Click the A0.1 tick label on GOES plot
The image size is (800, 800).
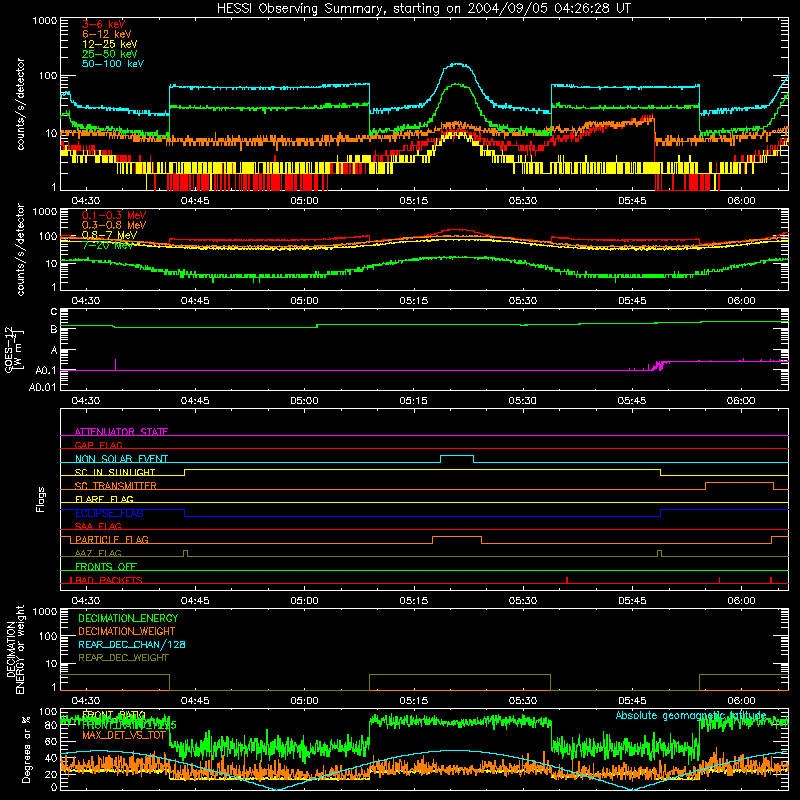coord(45,370)
